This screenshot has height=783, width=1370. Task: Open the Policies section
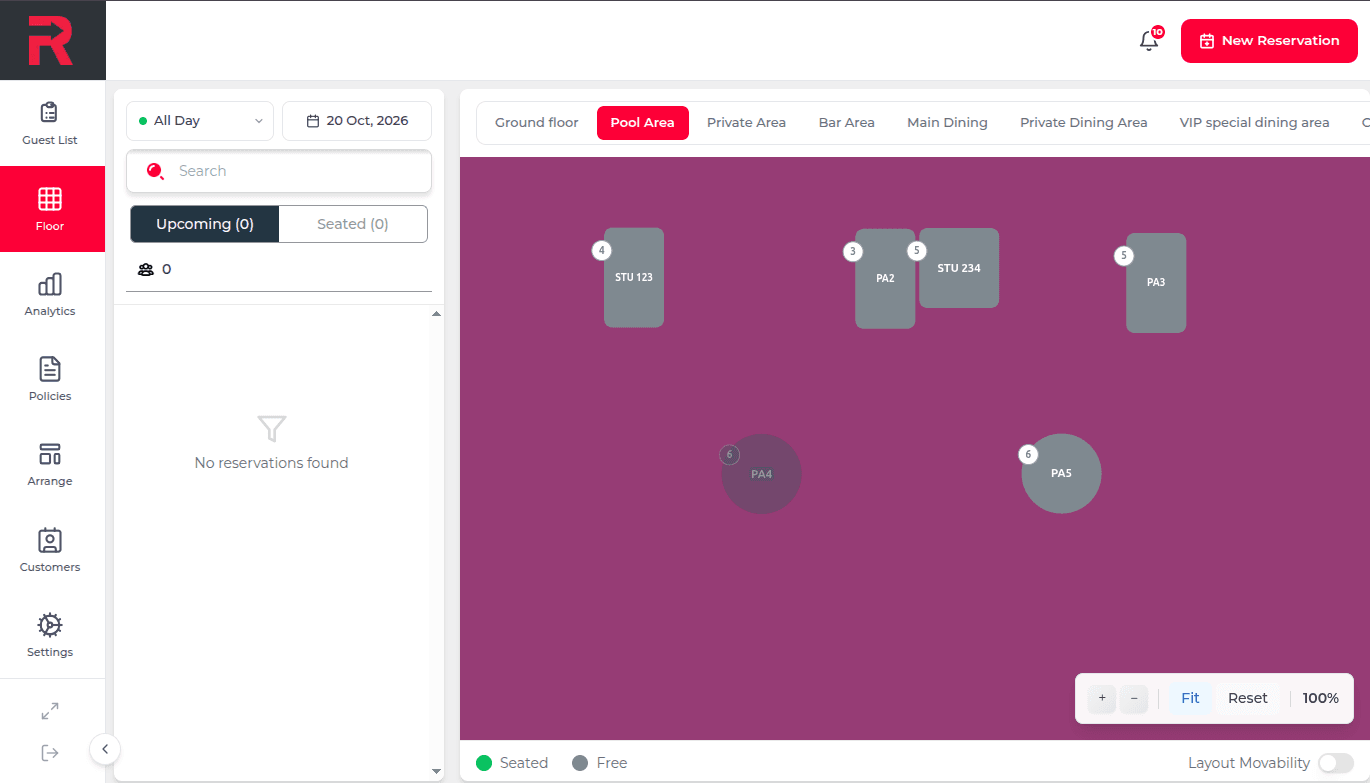click(x=50, y=380)
